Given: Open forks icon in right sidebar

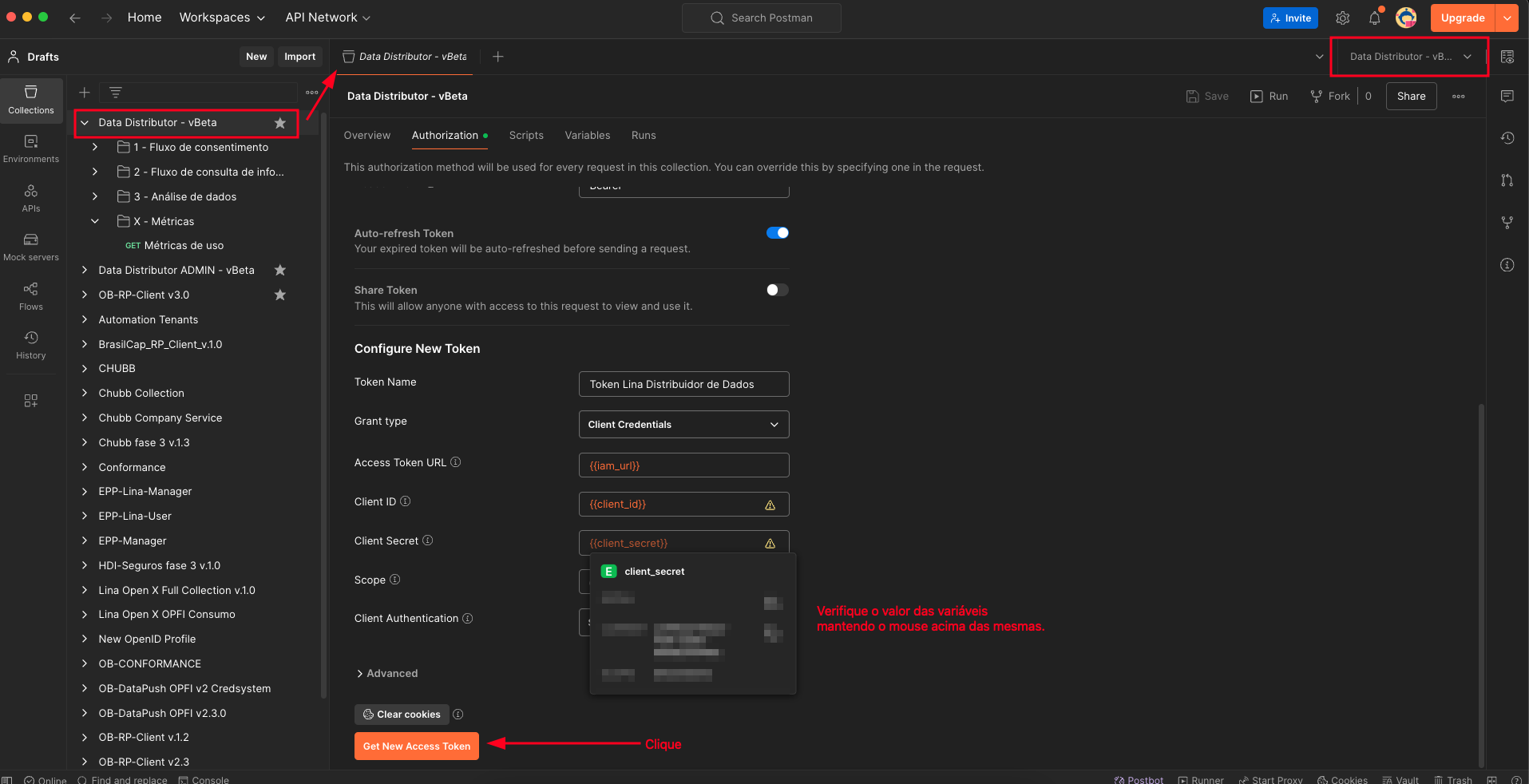Looking at the screenshot, I should point(1507,223).
